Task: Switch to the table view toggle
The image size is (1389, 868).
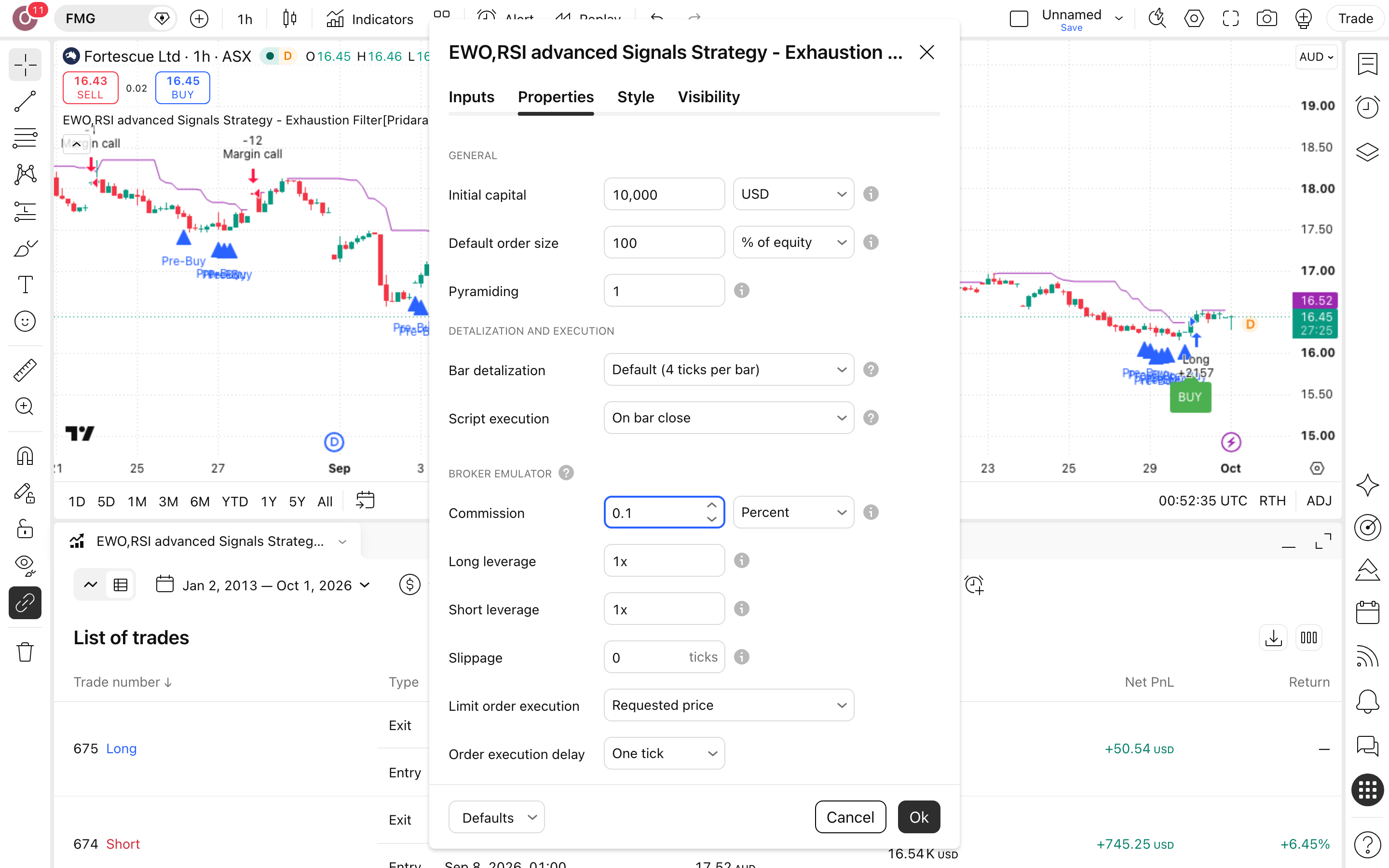Action: [121, 585]
